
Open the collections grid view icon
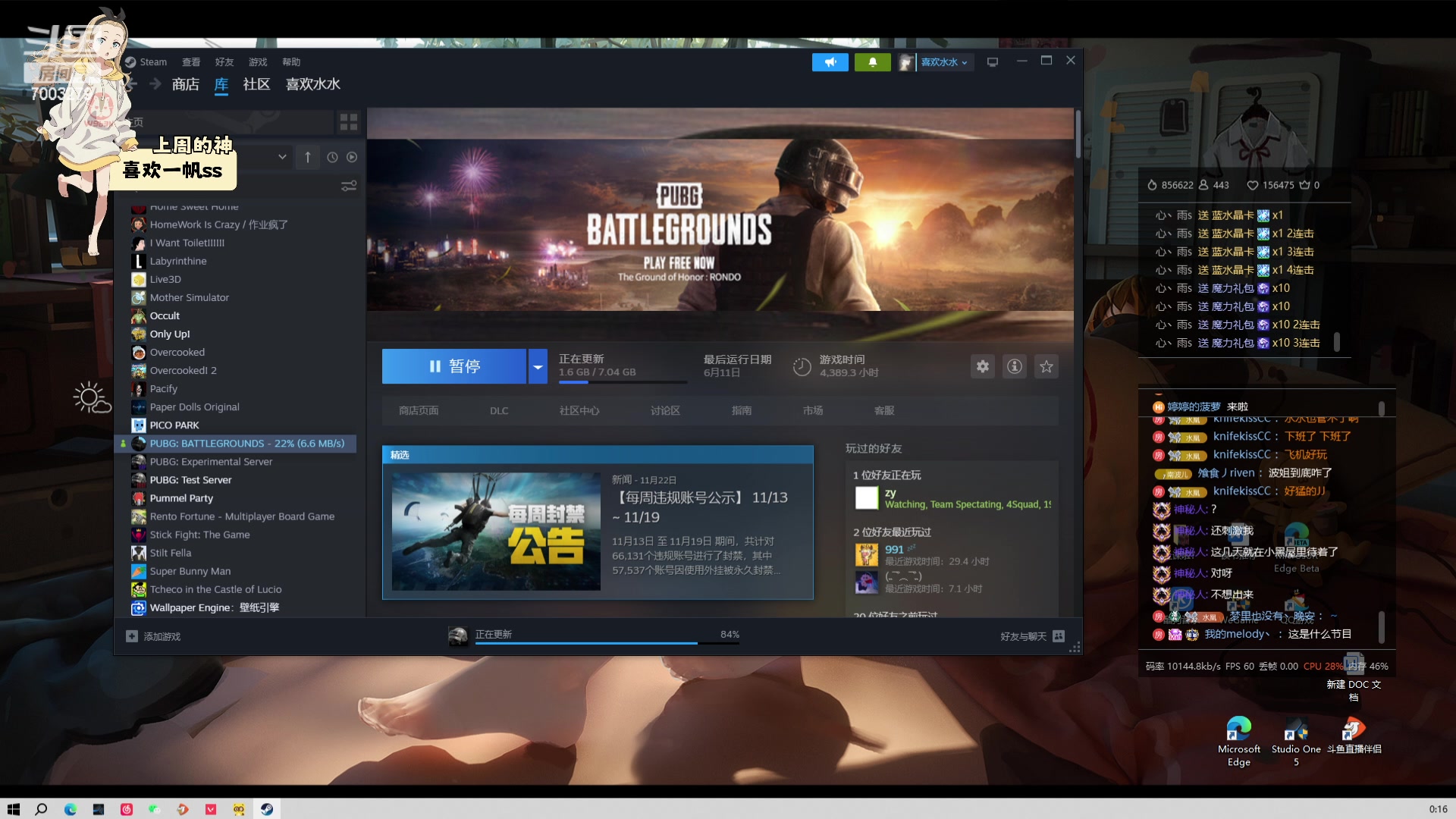point(349,121)
